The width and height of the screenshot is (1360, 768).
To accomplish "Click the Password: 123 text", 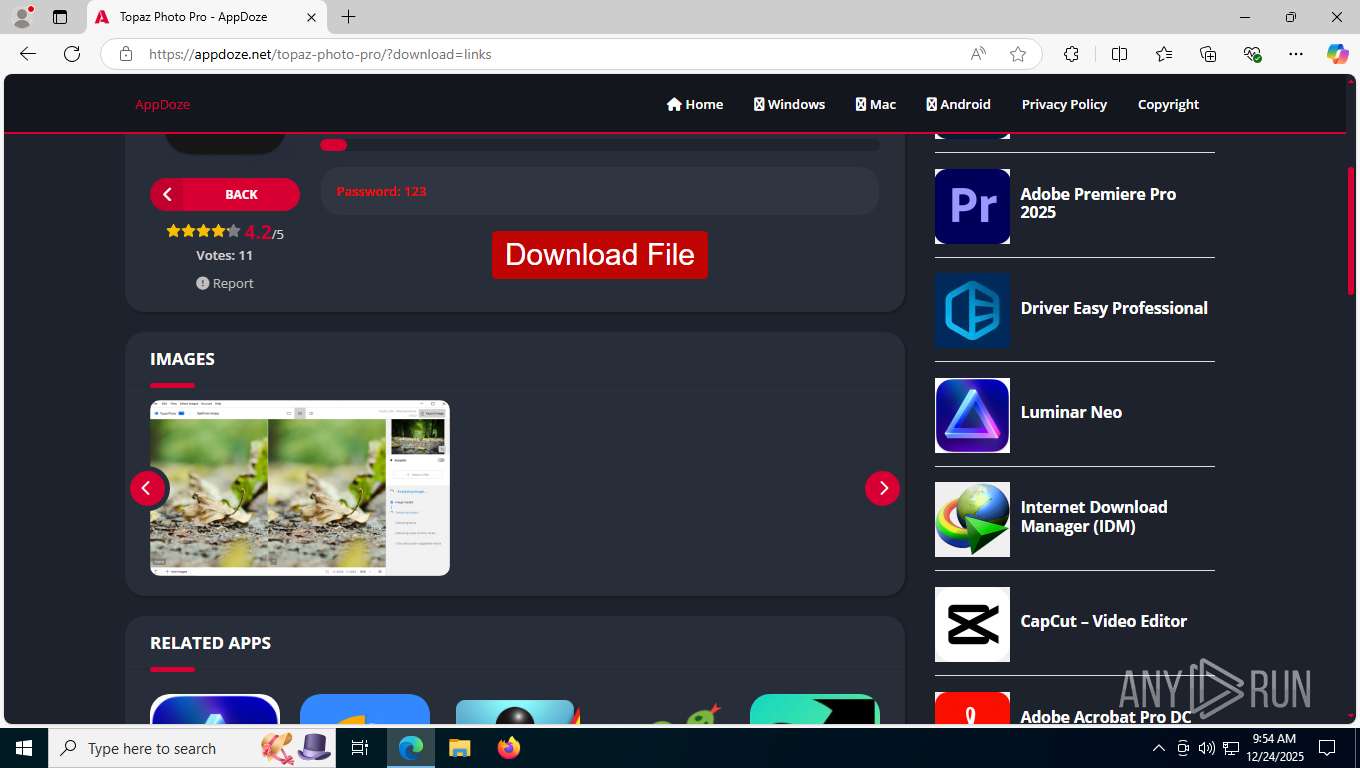I will pos(381,191).
